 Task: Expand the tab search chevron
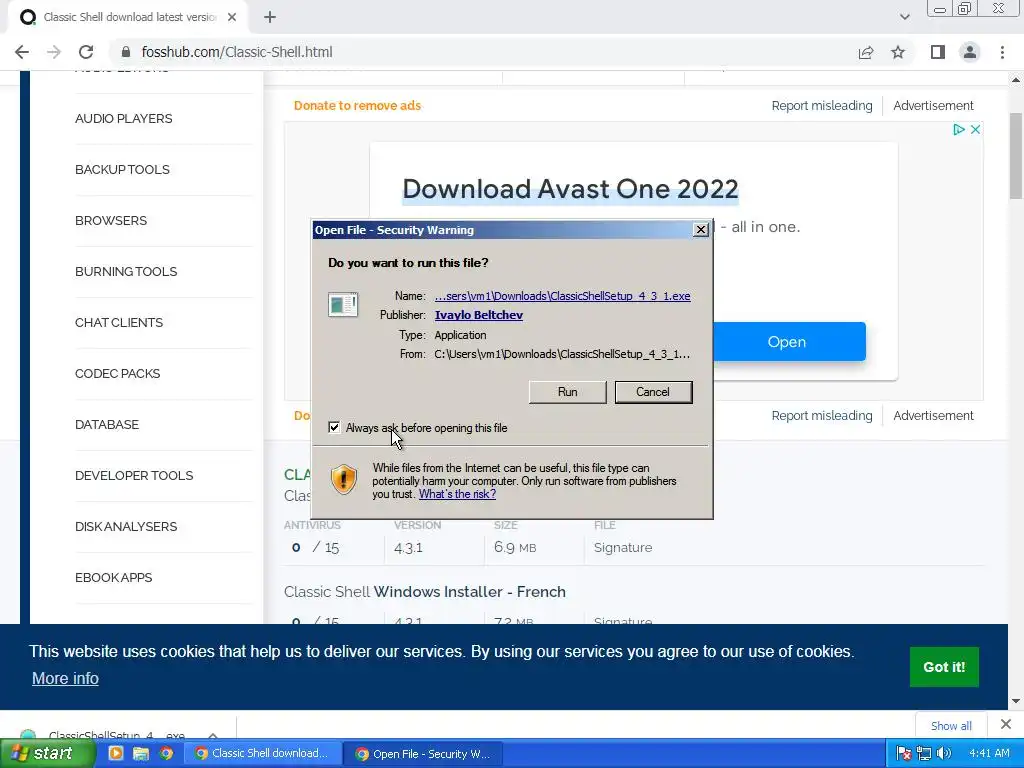click(x=904, y=18)
